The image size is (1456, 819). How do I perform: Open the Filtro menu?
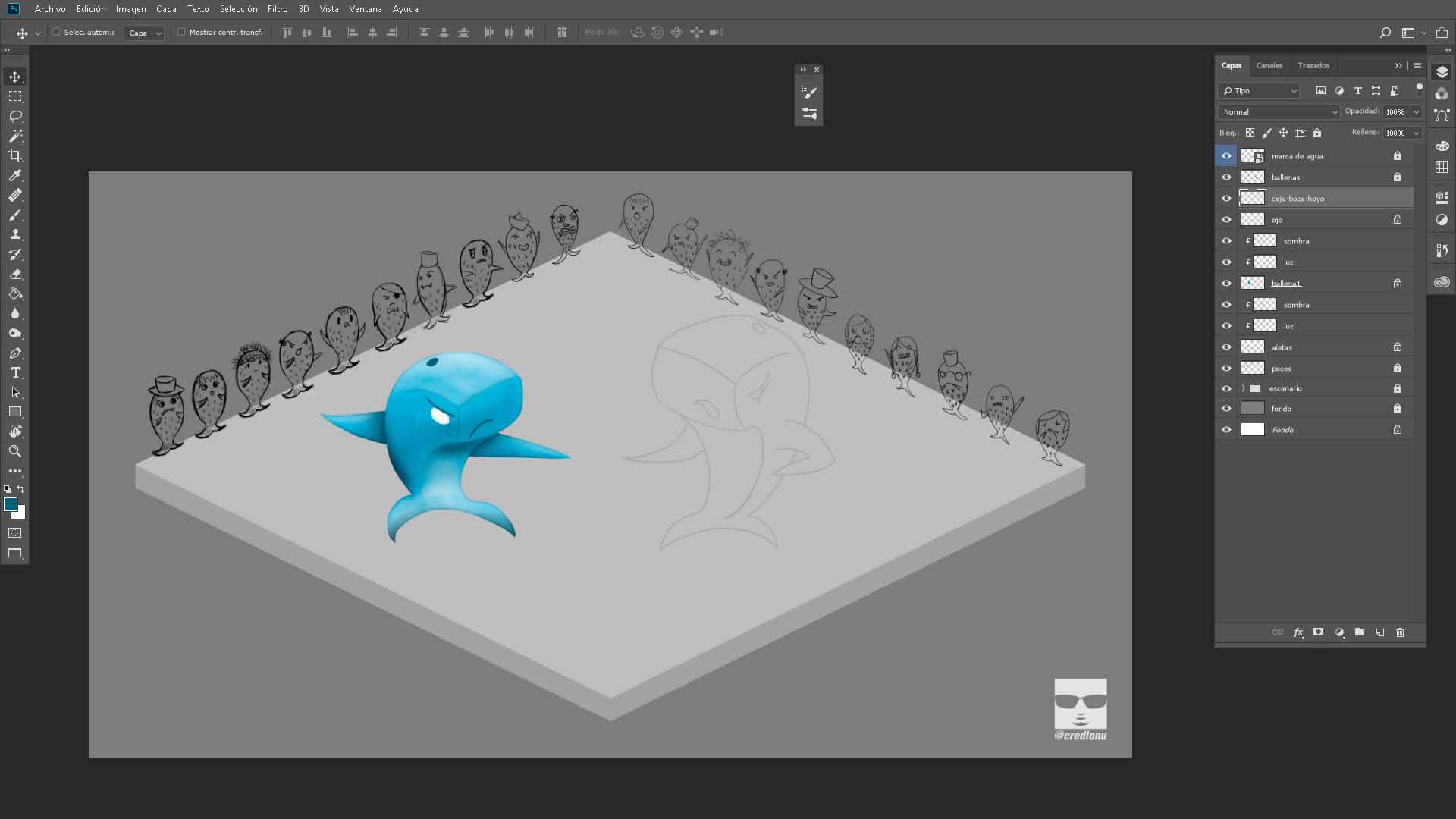[277, 9]
